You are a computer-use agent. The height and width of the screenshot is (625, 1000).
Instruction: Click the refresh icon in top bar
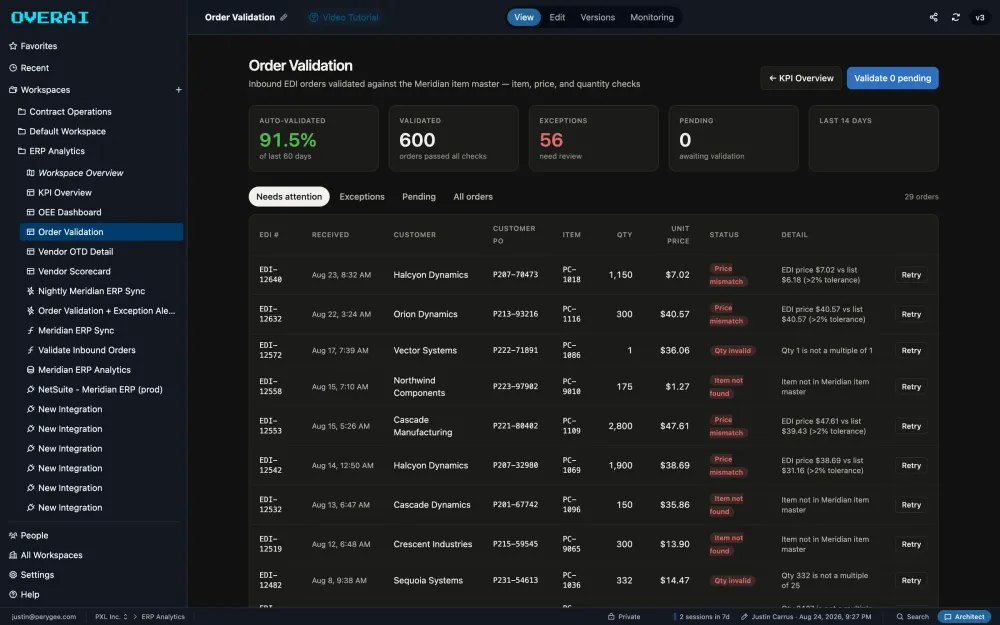tap(955, 17)
